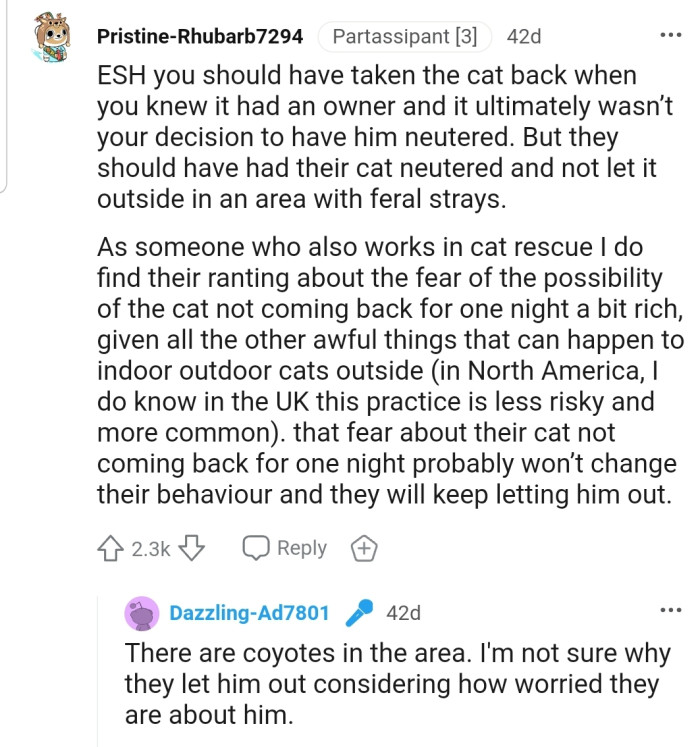Image resolution: width=700 pixels, height=747 pixels.
Task: Open Dazzling-Ad7801's avatar
Action: [142, 613]
